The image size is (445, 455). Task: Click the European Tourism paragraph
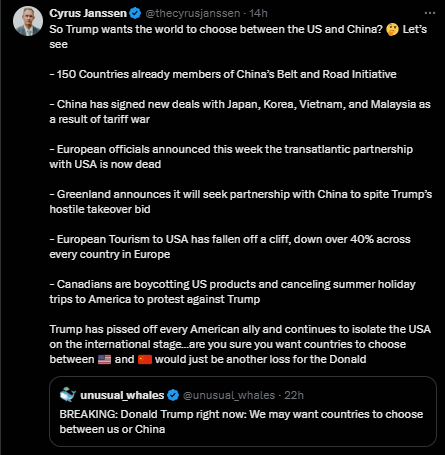230,247
